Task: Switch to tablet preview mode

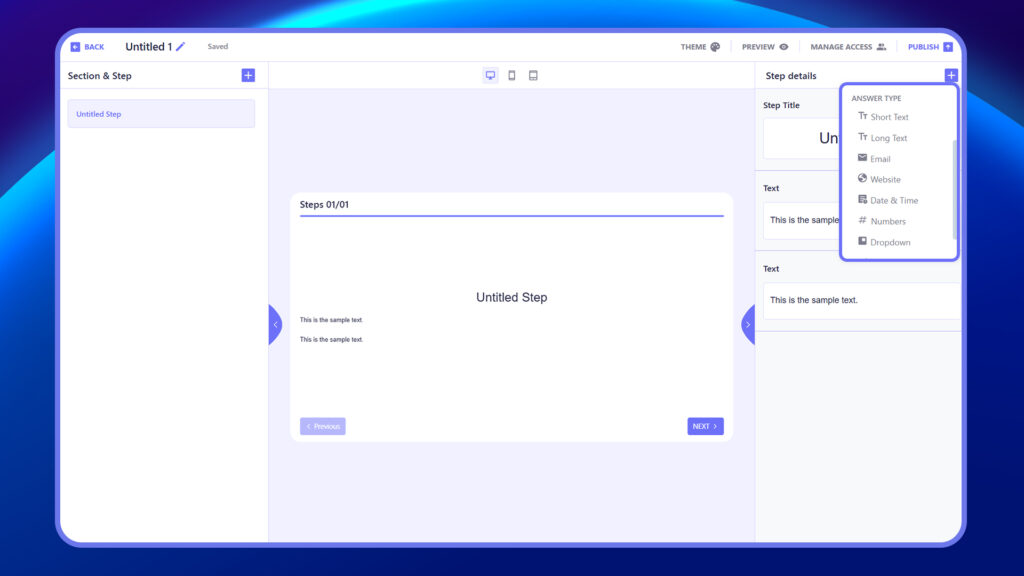Action: [534, 75]
